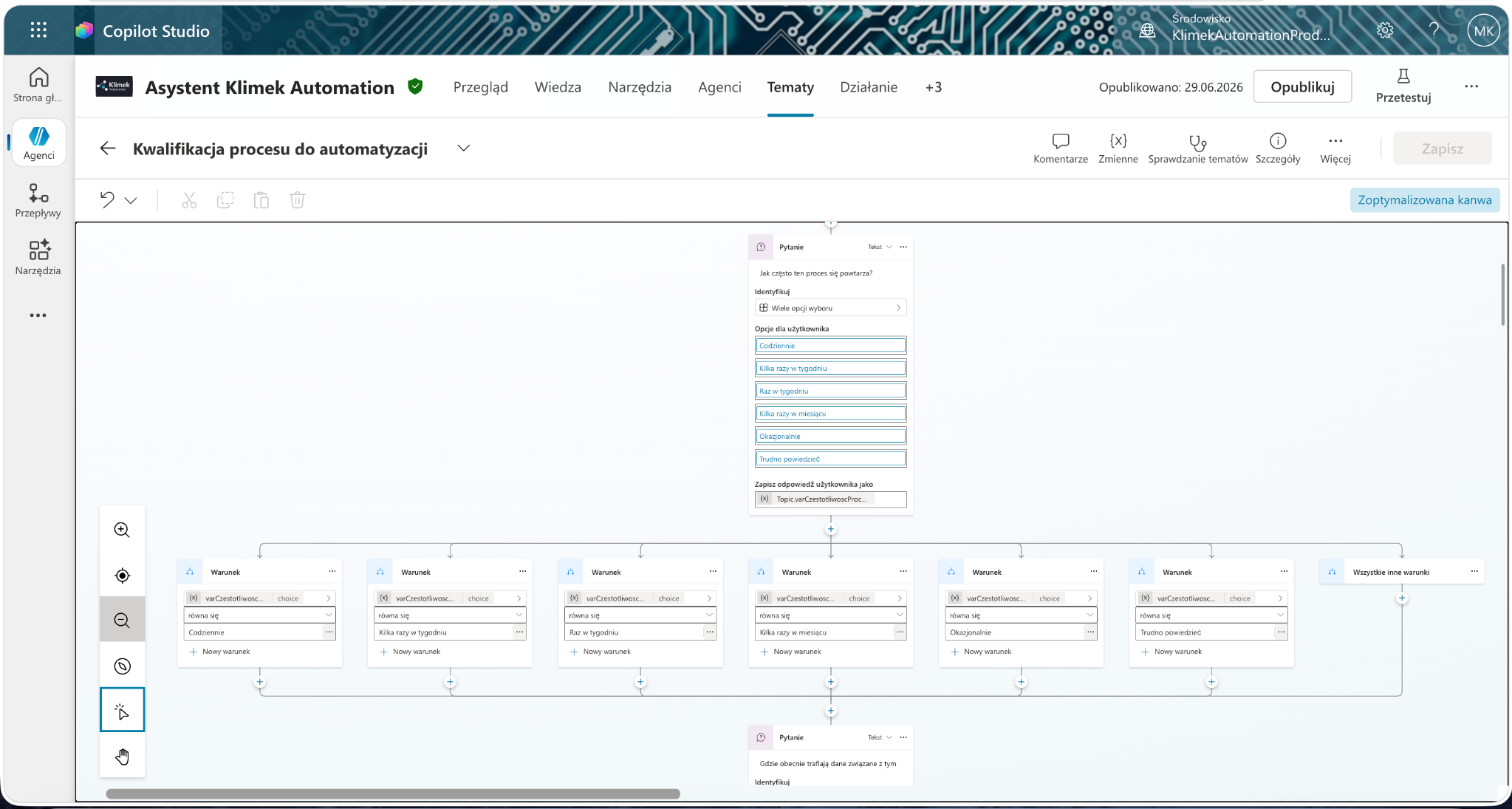The width and height of the screenshot is (1512, 809).
Task: Open Przepływy in left sidebar
Action: [x=38, y=201]
